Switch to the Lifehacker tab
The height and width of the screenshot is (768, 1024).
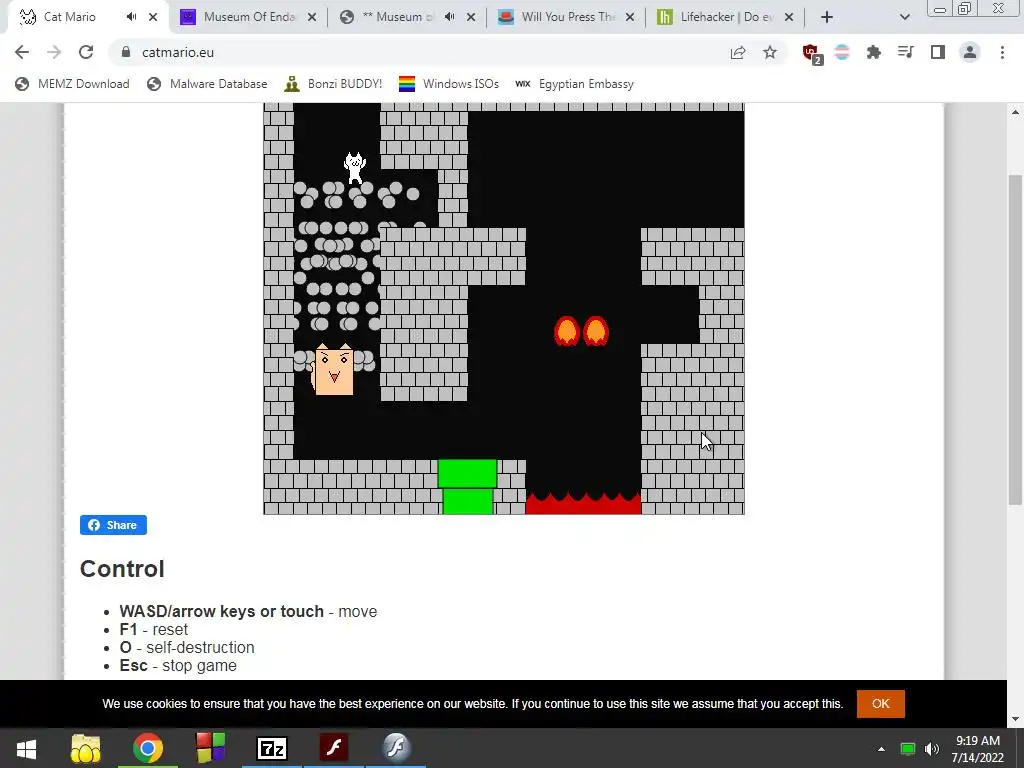pyautogui.click(x=725, y=17)
